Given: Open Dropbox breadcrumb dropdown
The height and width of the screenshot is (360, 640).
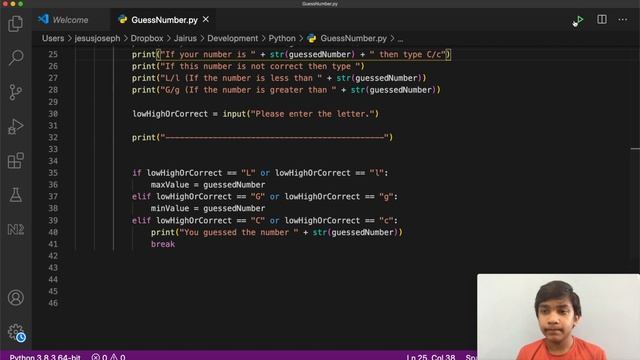Looking at the screenshot, I should (147, 38).
